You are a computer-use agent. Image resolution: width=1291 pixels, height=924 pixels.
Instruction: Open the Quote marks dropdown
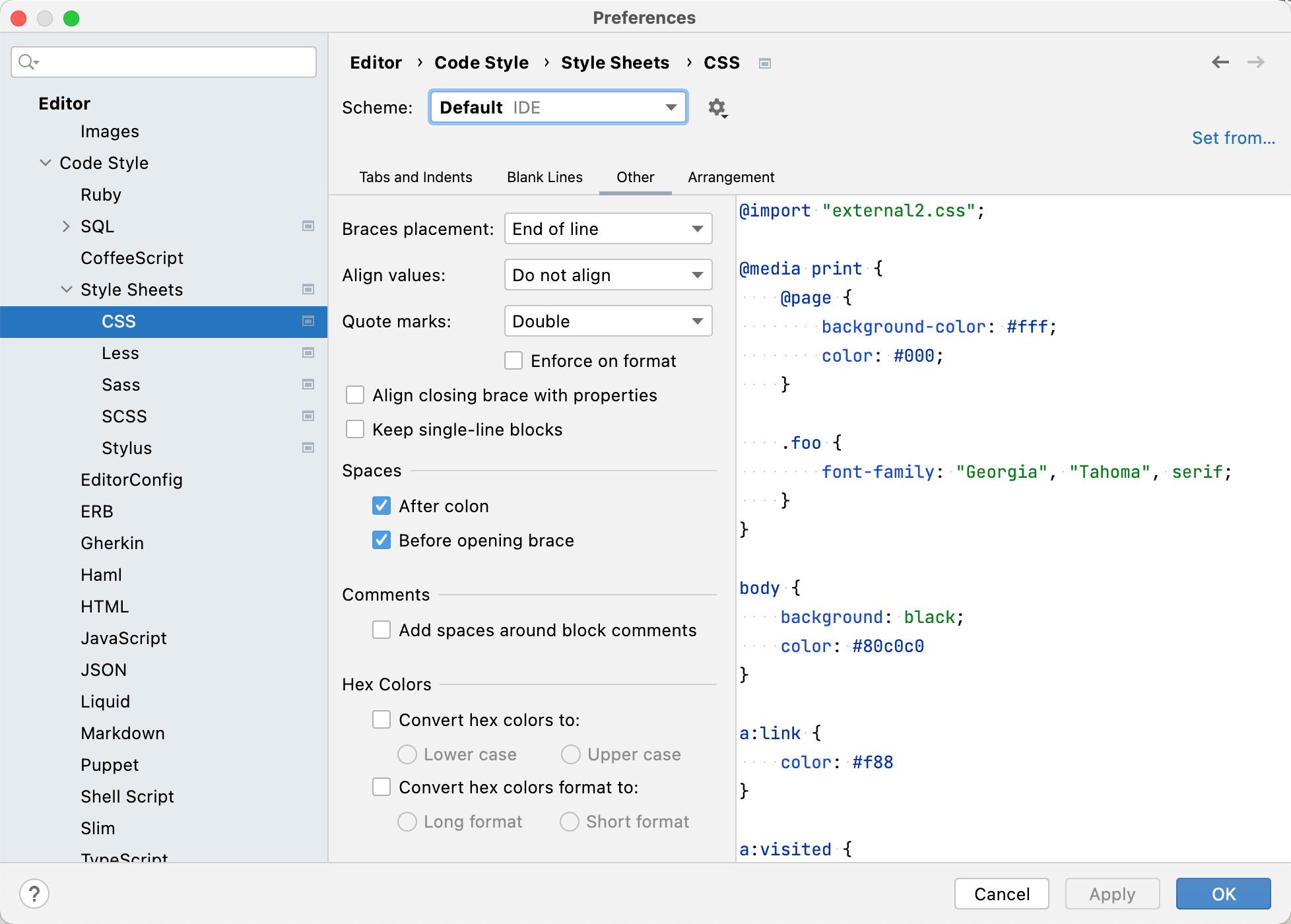point(607,321)
